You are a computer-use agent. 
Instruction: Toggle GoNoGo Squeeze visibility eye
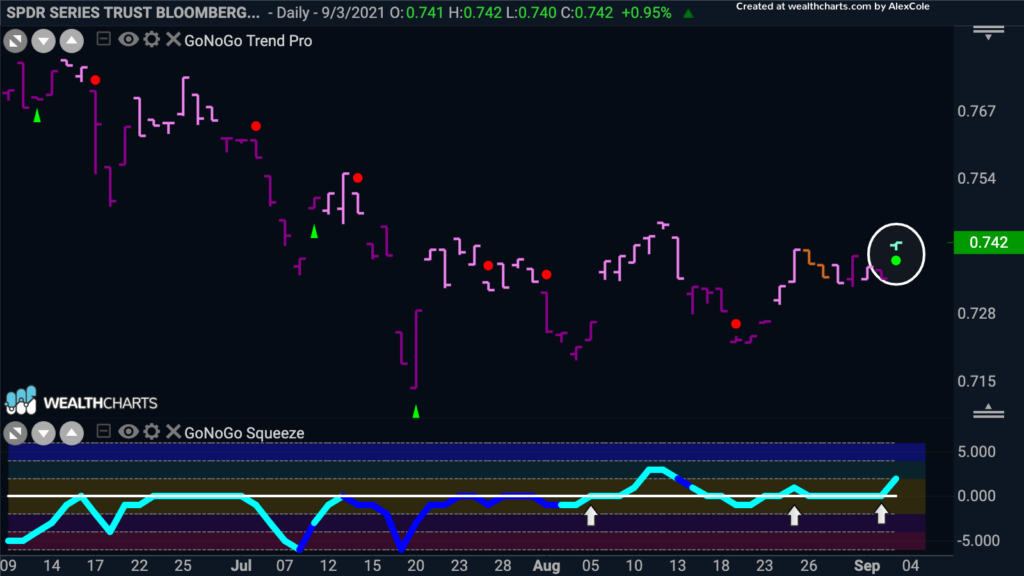128,432
